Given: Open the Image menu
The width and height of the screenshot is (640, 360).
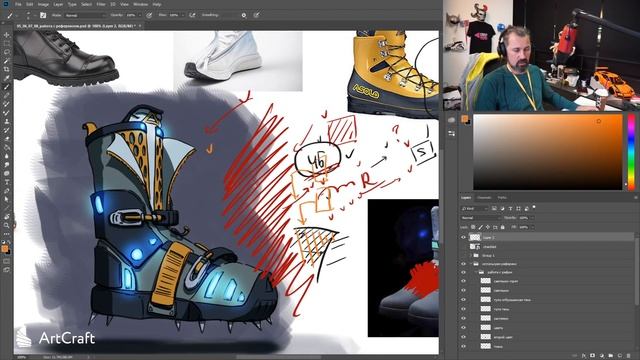Looking at the screenshot, I should [43, 4].
